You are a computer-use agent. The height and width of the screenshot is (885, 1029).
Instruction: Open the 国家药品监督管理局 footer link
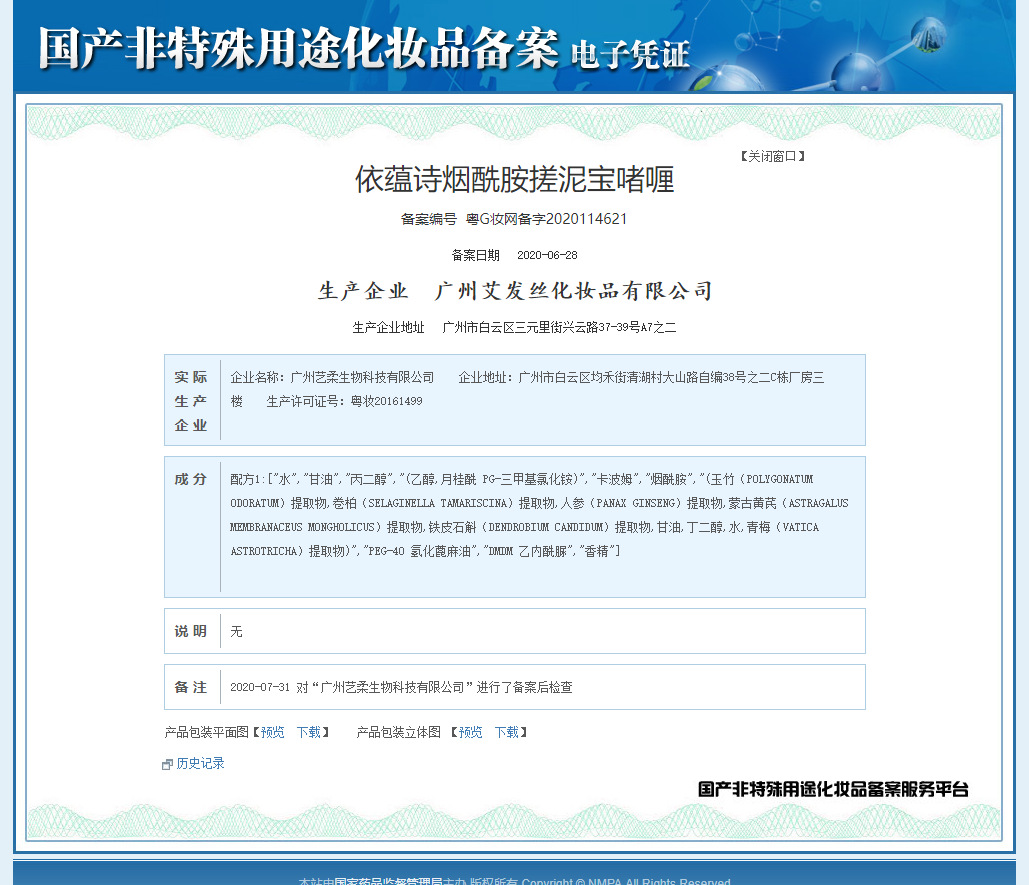[x=388, y=881]
